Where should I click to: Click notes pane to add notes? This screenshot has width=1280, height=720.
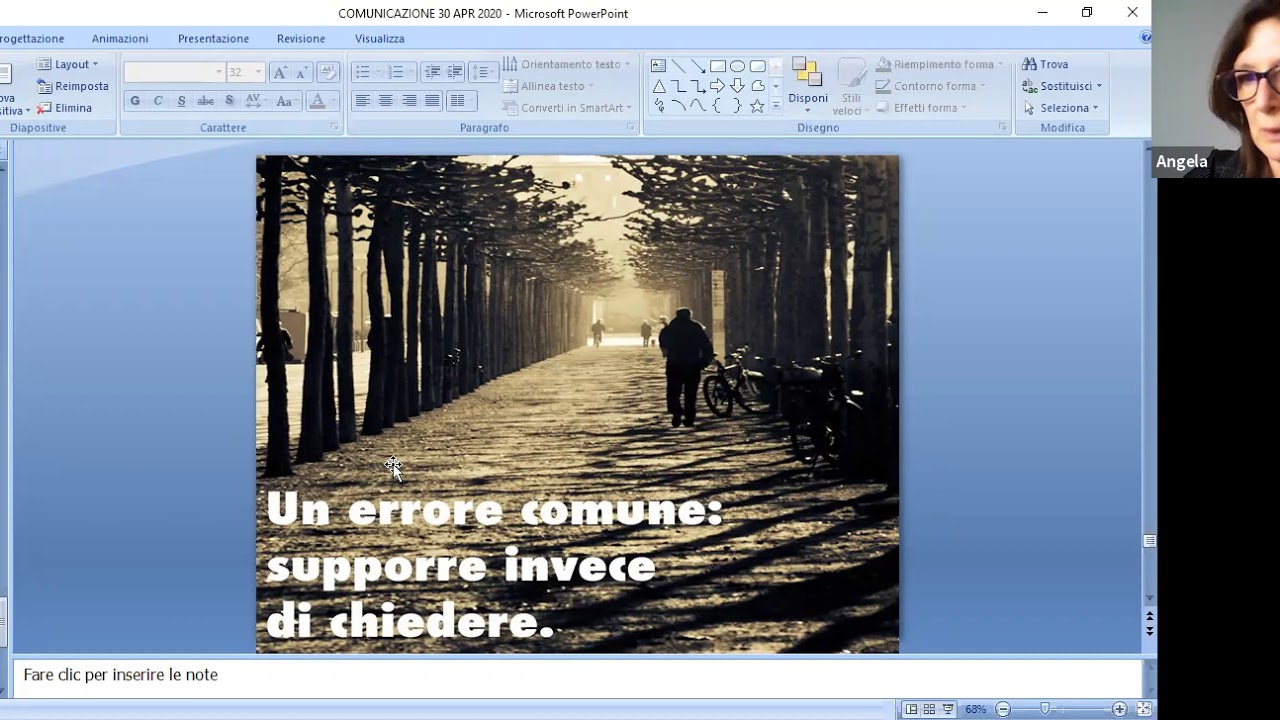tap(578, 676)
